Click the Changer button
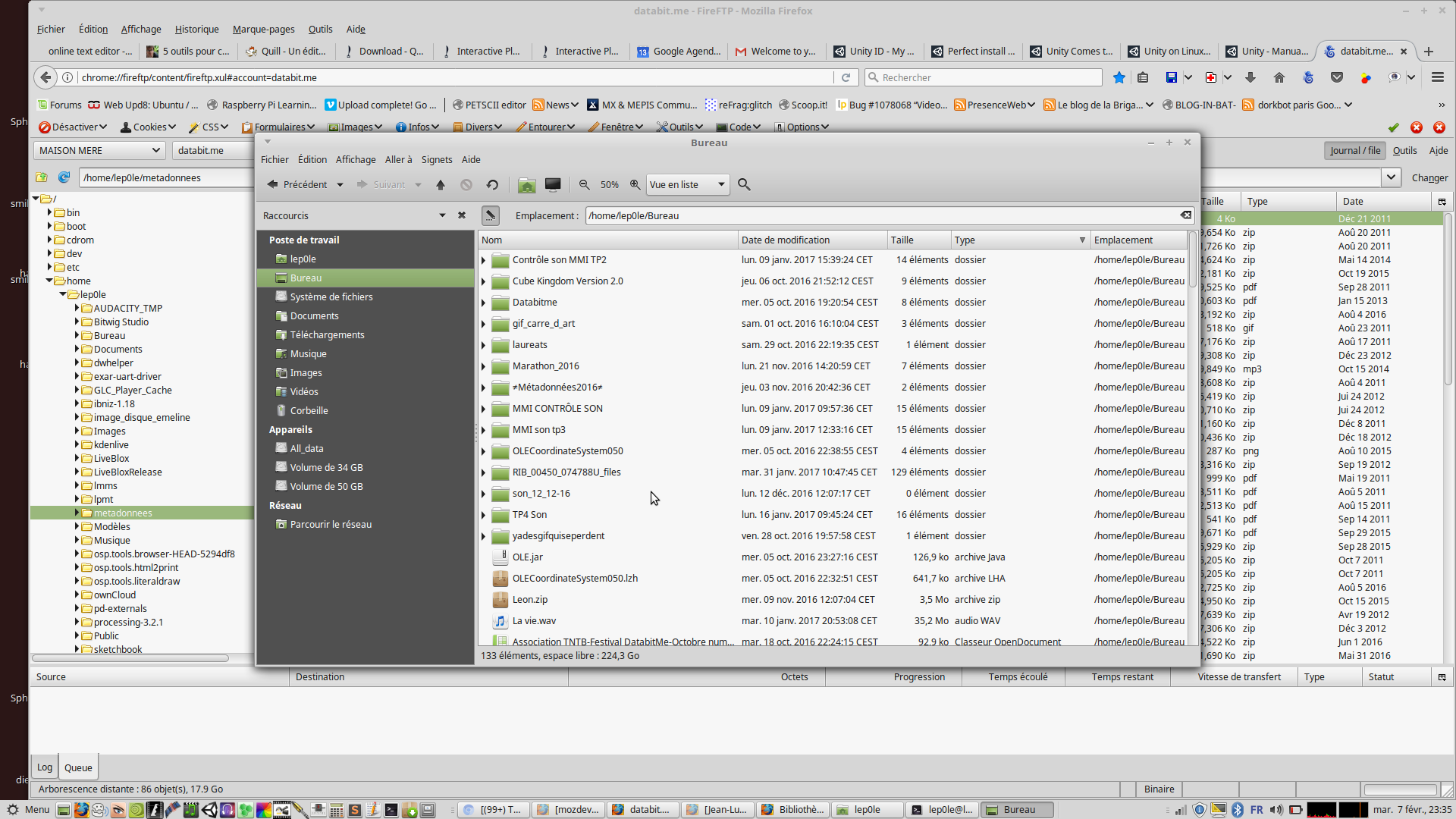Screen dimensions: 1456x819 tap(1429, 177)
